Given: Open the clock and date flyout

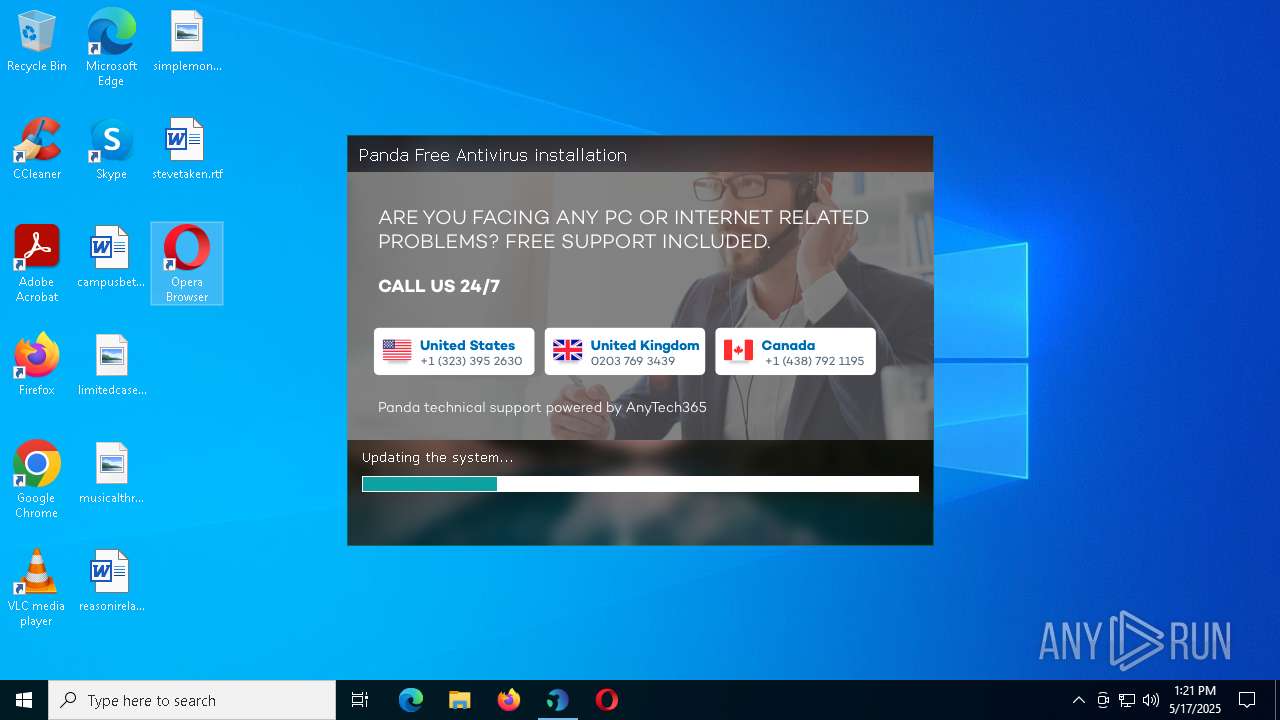Looking at the screenshot, I should click(x=1195, y=700).
